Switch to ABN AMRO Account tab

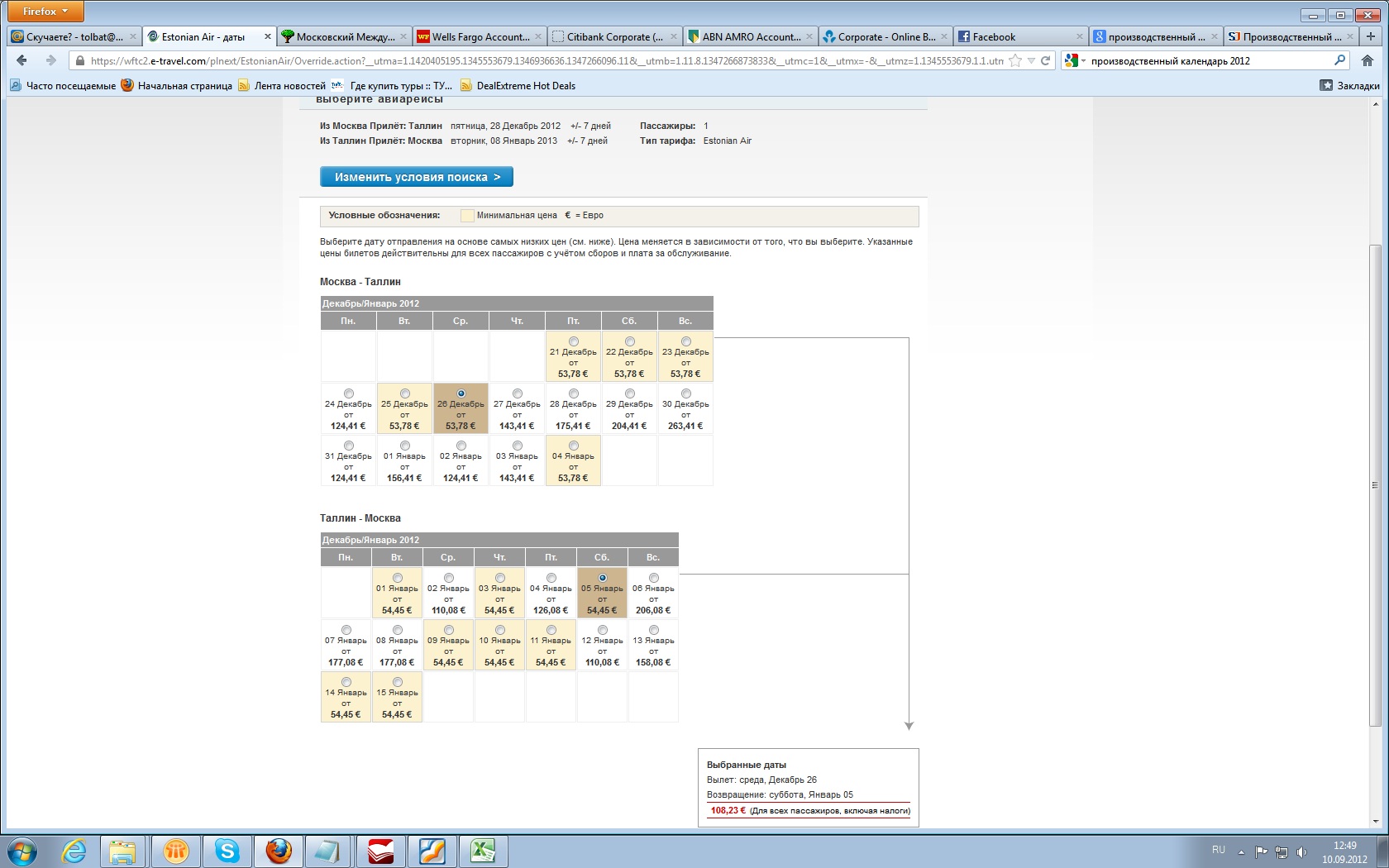751,36
